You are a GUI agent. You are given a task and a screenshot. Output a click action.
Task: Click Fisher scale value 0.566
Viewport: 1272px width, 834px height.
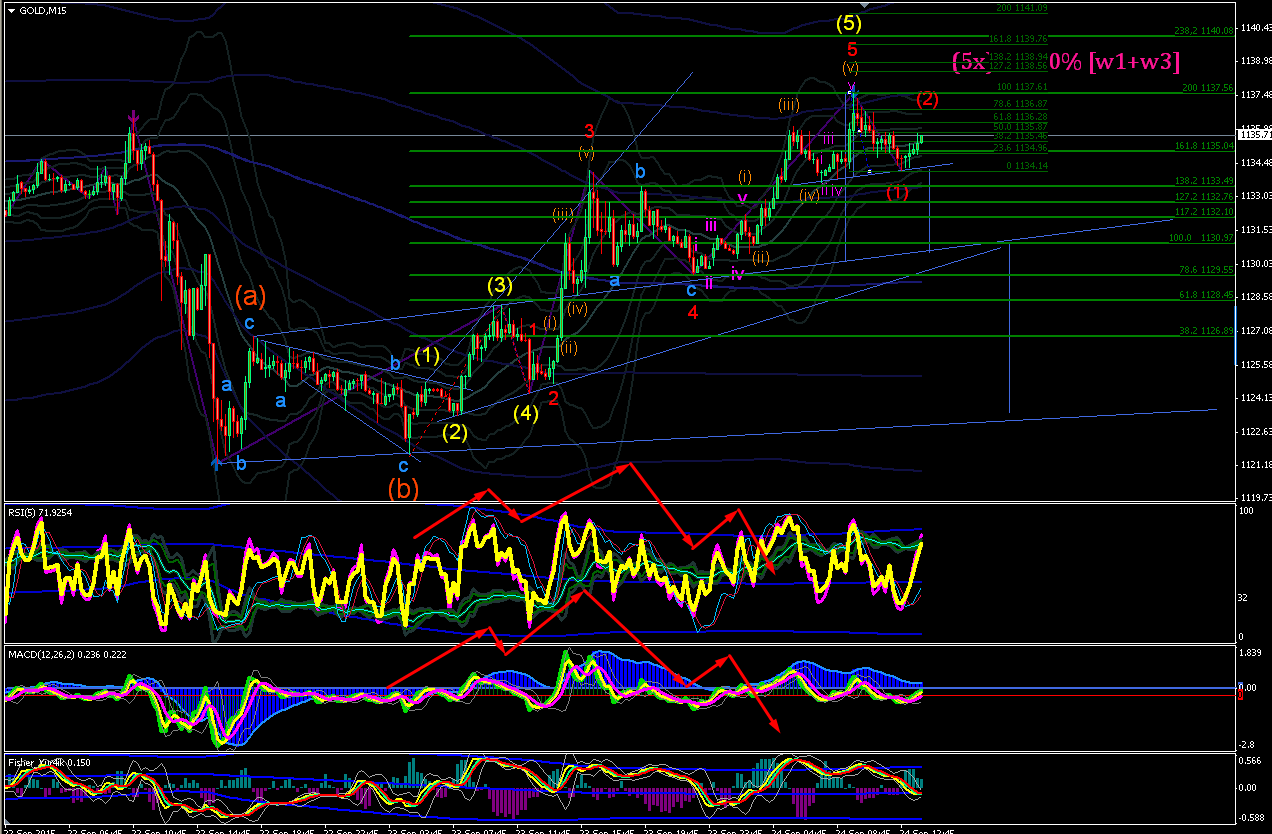1251,761
